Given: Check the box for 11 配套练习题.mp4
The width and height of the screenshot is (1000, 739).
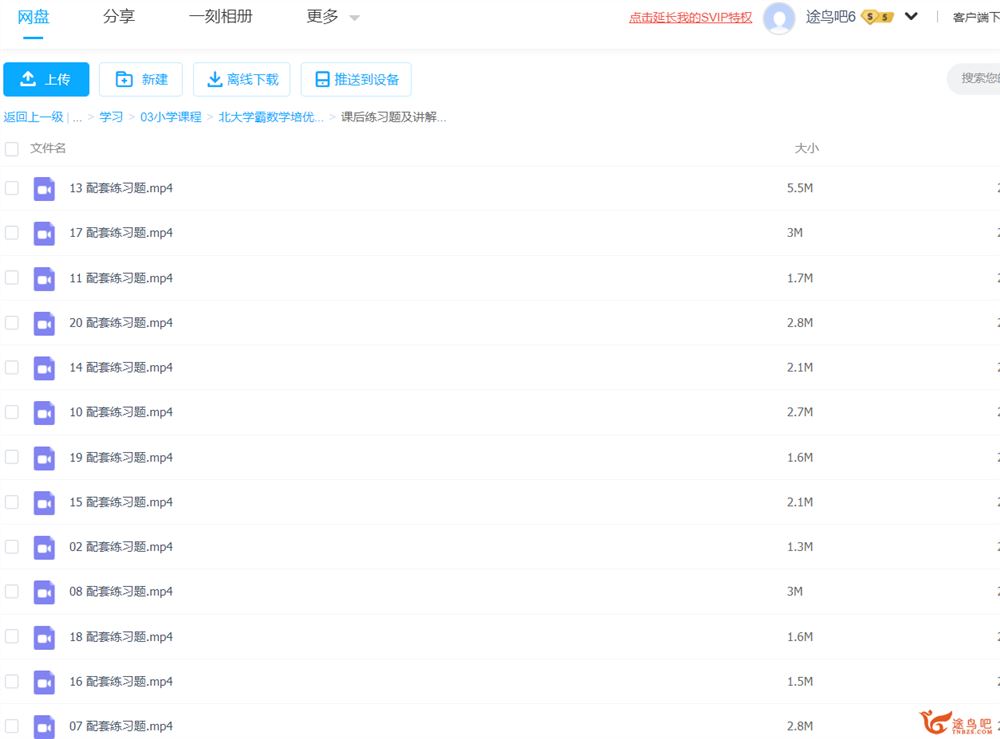Looking at the screenshot, I should coord(11,277).
